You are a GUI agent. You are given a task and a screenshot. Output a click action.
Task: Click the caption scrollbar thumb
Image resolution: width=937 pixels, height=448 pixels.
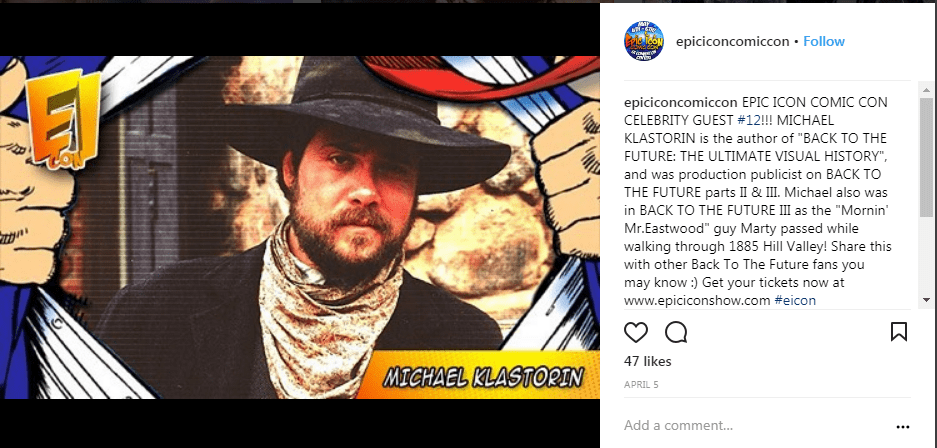(x=926, y=157)
